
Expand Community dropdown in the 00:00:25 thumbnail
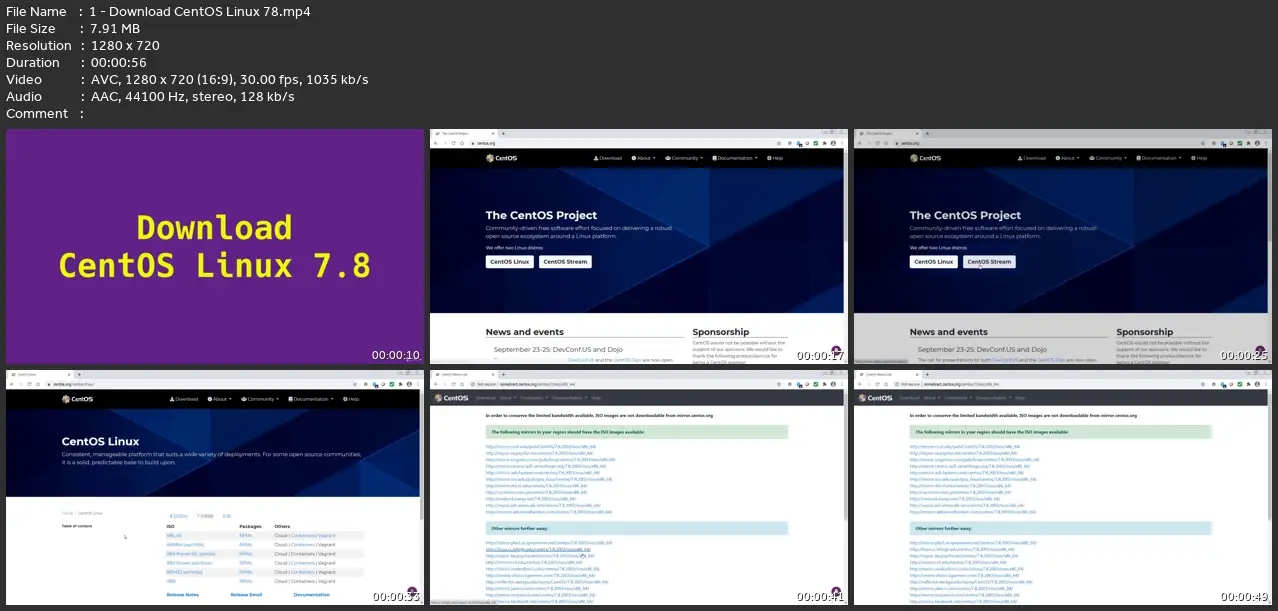click(1108, 158)
